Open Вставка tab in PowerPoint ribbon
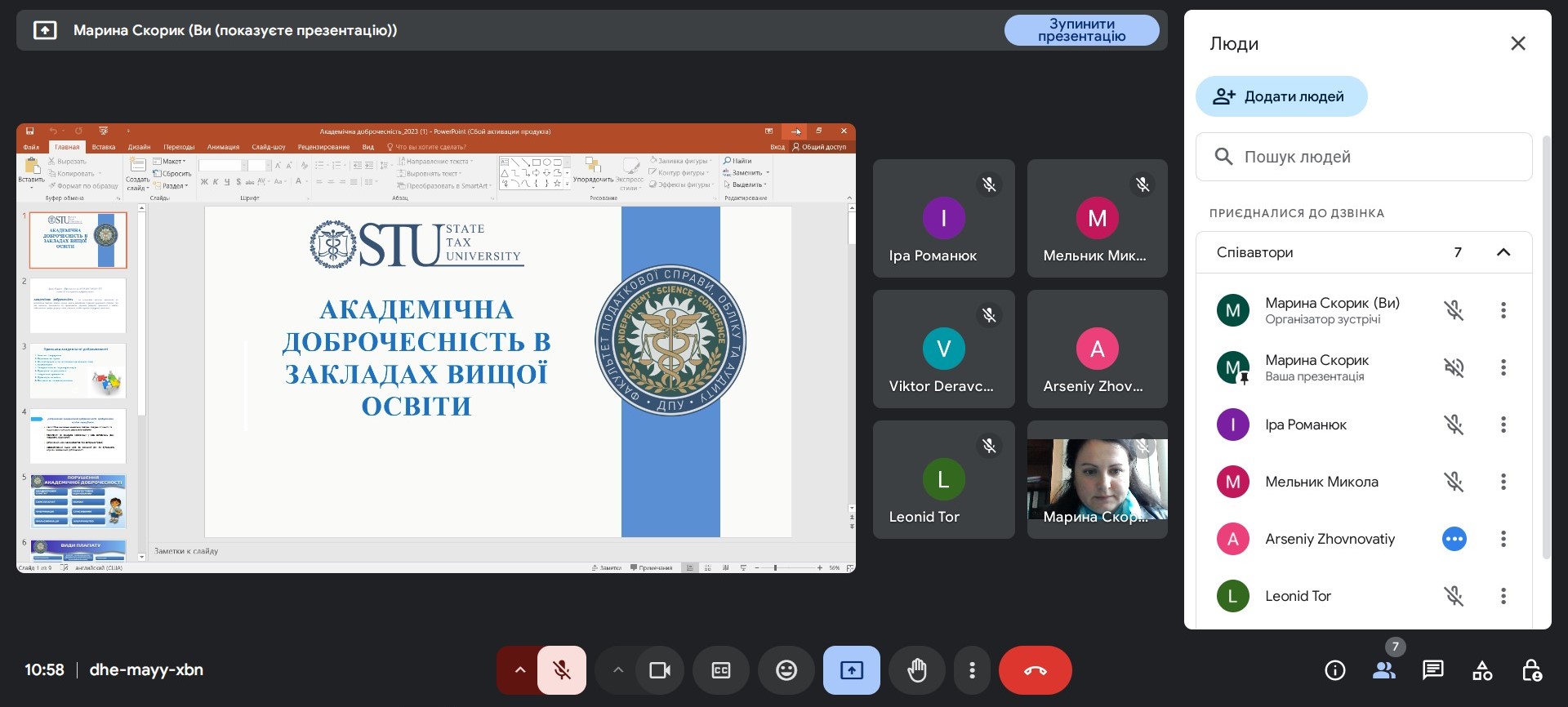1568x707 pixels. 104,147
